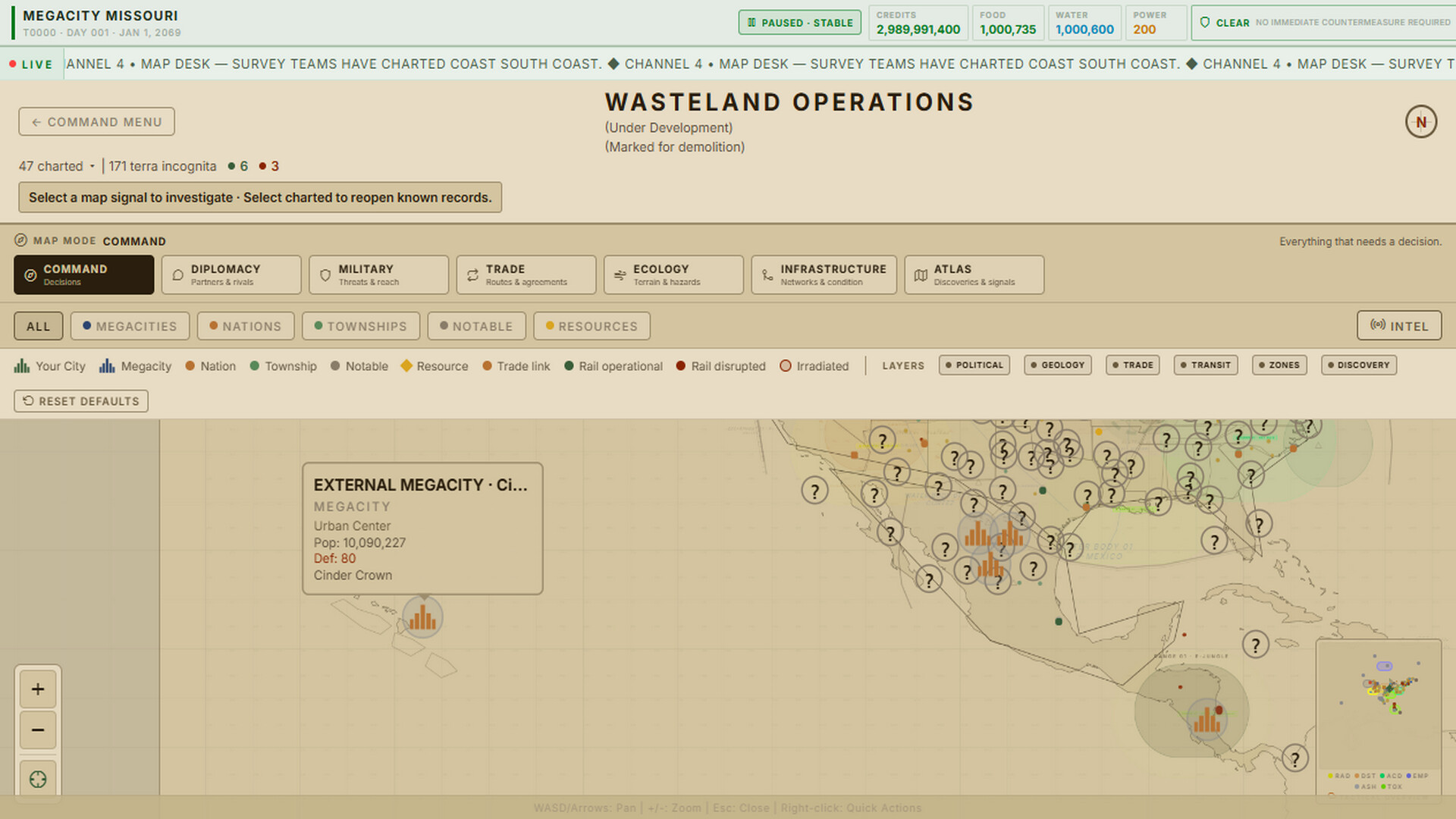1456x819 pixels.
Task: Switch to Command map mode
Action: 84,275
